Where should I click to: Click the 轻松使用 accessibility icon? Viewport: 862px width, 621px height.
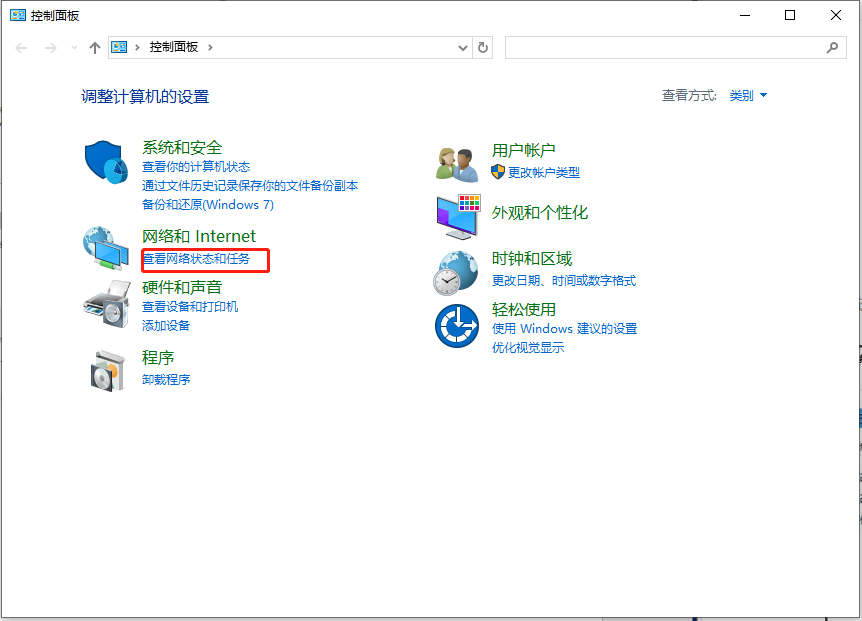click(456, 325)
